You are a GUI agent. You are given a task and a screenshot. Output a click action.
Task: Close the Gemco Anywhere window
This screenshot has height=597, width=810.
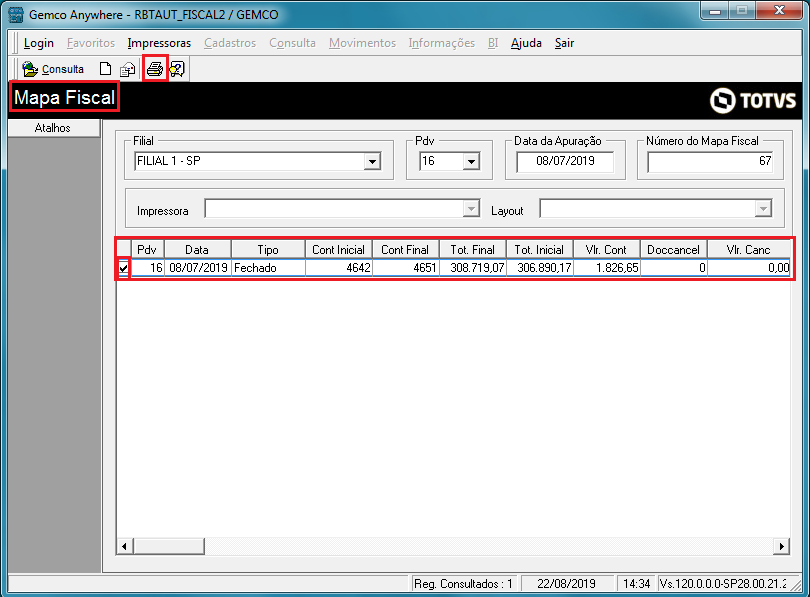point(780,11)
